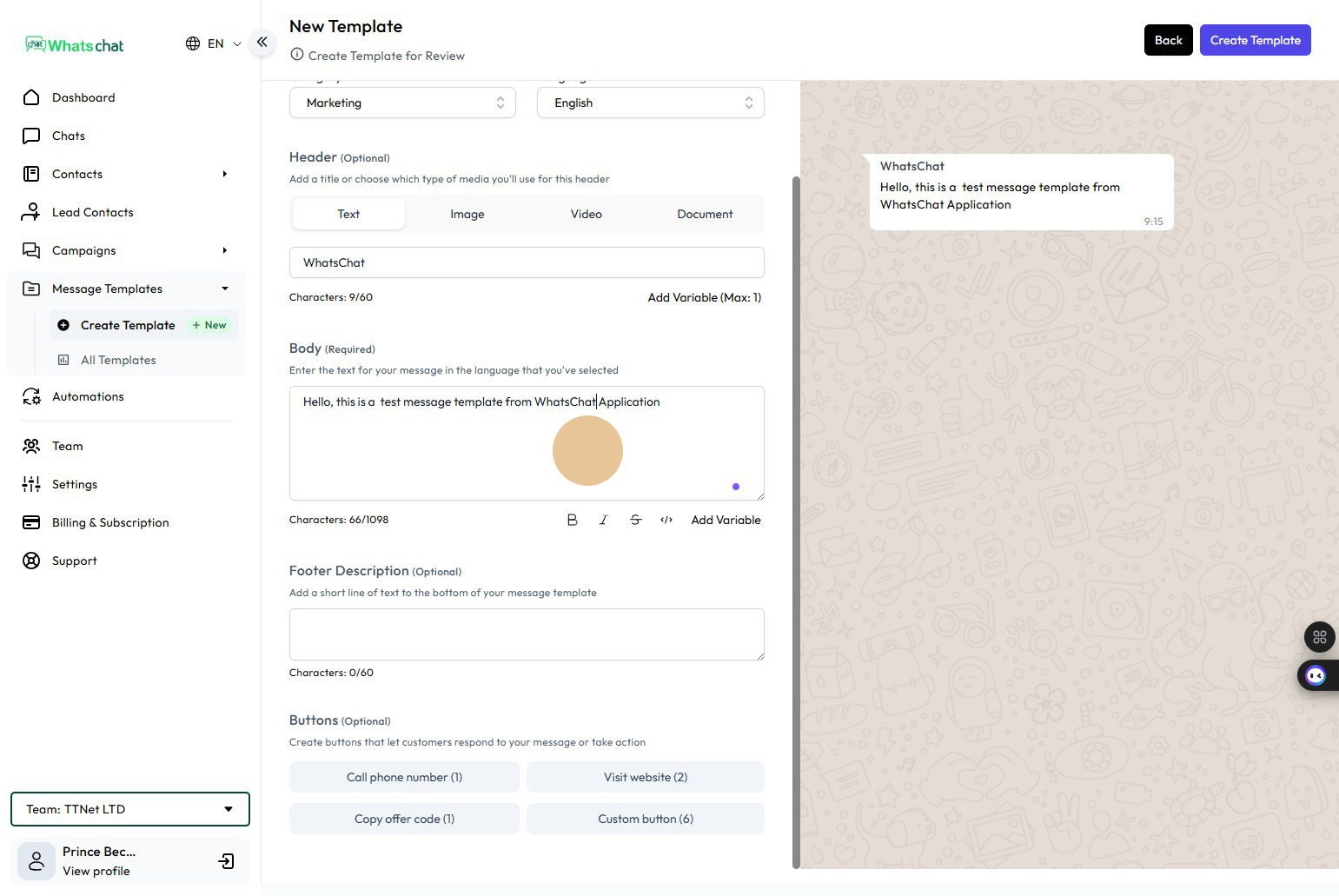1339x896 pixels.
Task: Click the form's vertical scrollbar
Action: point(796,521)
